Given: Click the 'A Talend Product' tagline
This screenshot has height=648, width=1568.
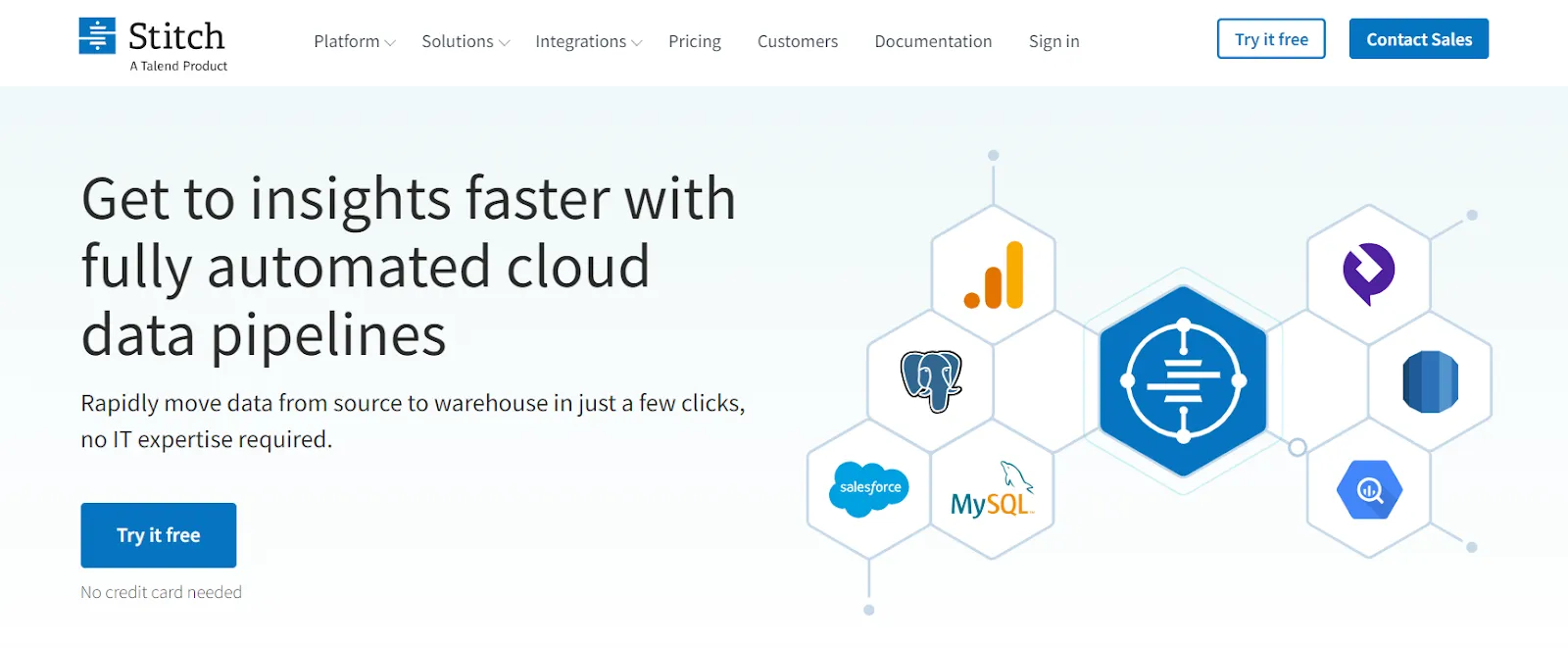Looking at the screenshot, I should 178,66.
